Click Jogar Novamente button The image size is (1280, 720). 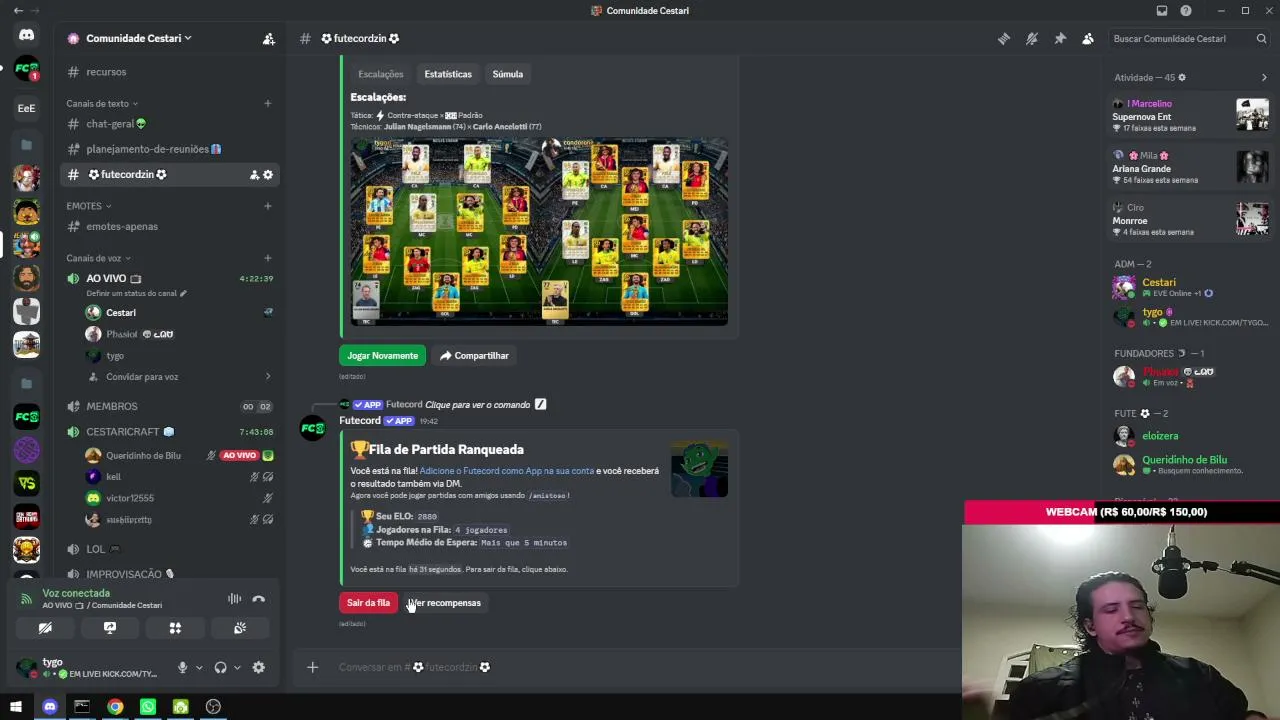[x=382, y=356]
